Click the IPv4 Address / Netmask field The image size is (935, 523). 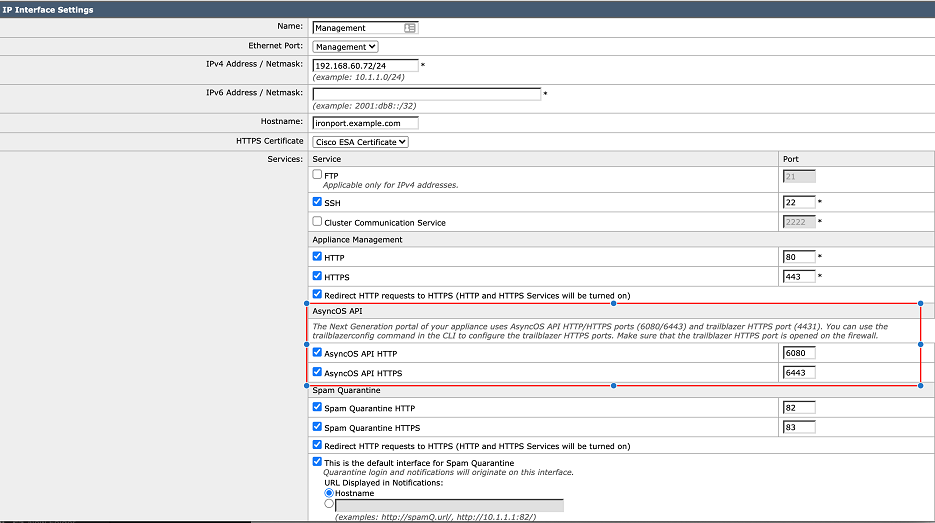365,66
